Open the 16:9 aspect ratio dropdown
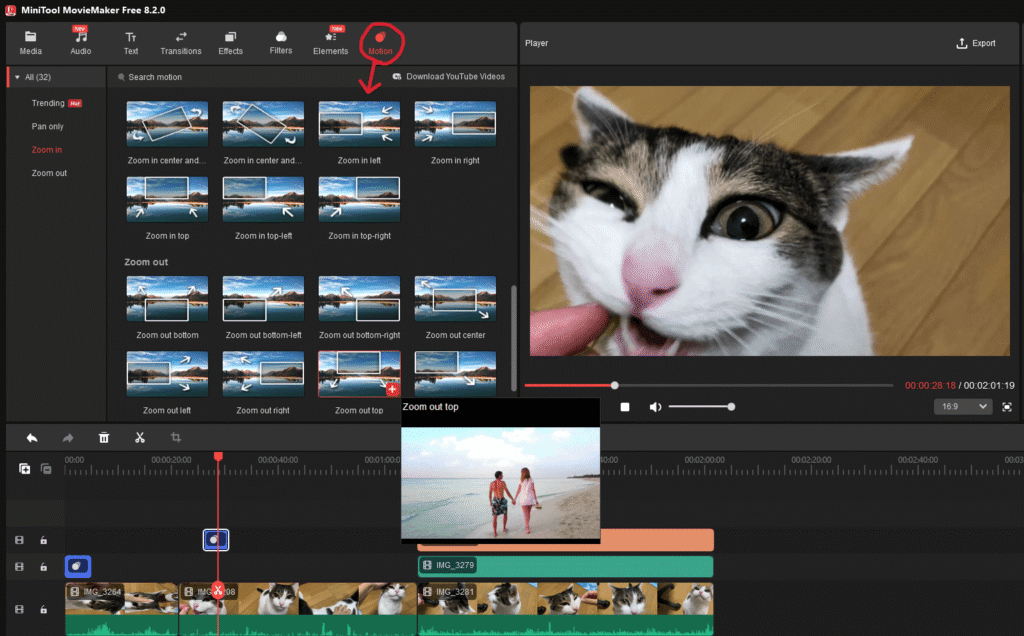 pos(963,406)
